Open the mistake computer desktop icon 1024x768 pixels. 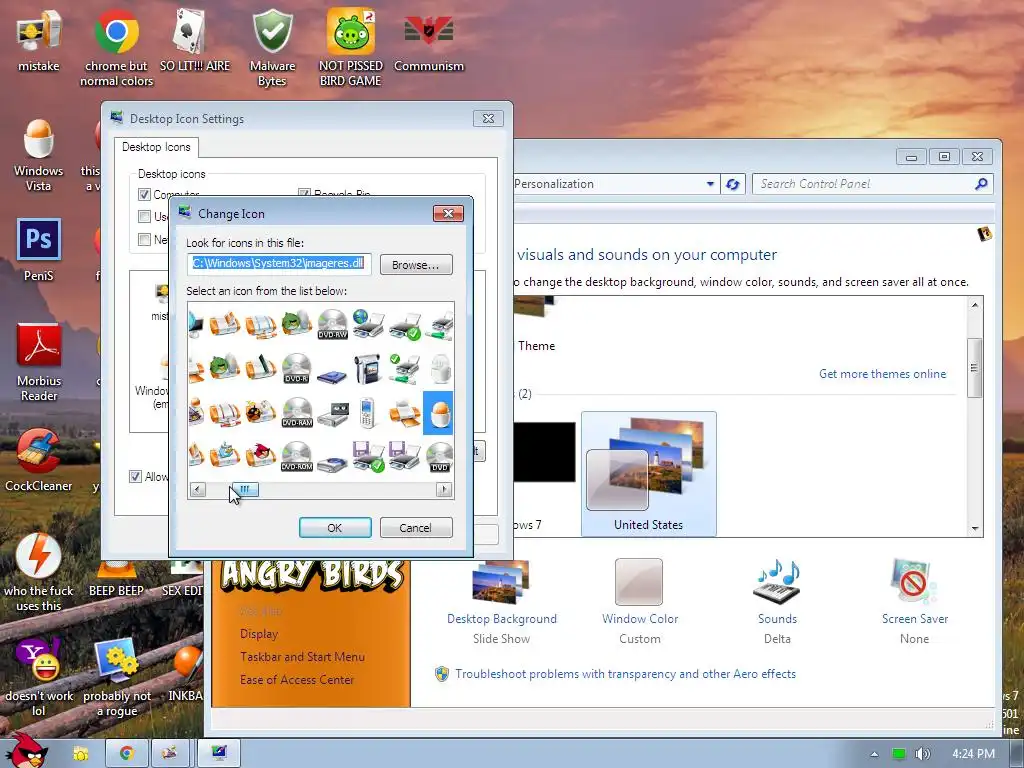39,40
